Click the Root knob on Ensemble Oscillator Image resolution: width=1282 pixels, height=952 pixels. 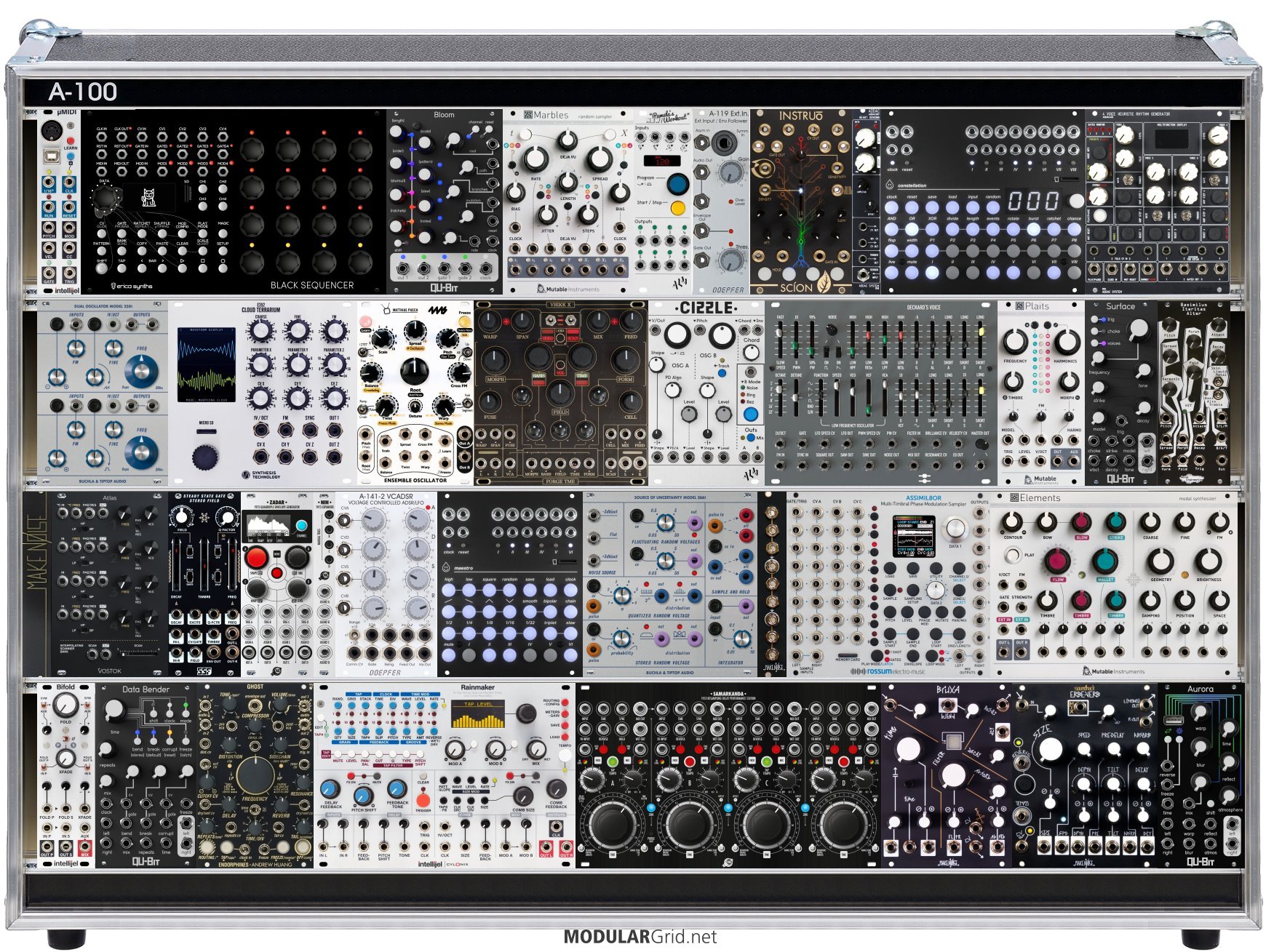click(x=413, y=372)
